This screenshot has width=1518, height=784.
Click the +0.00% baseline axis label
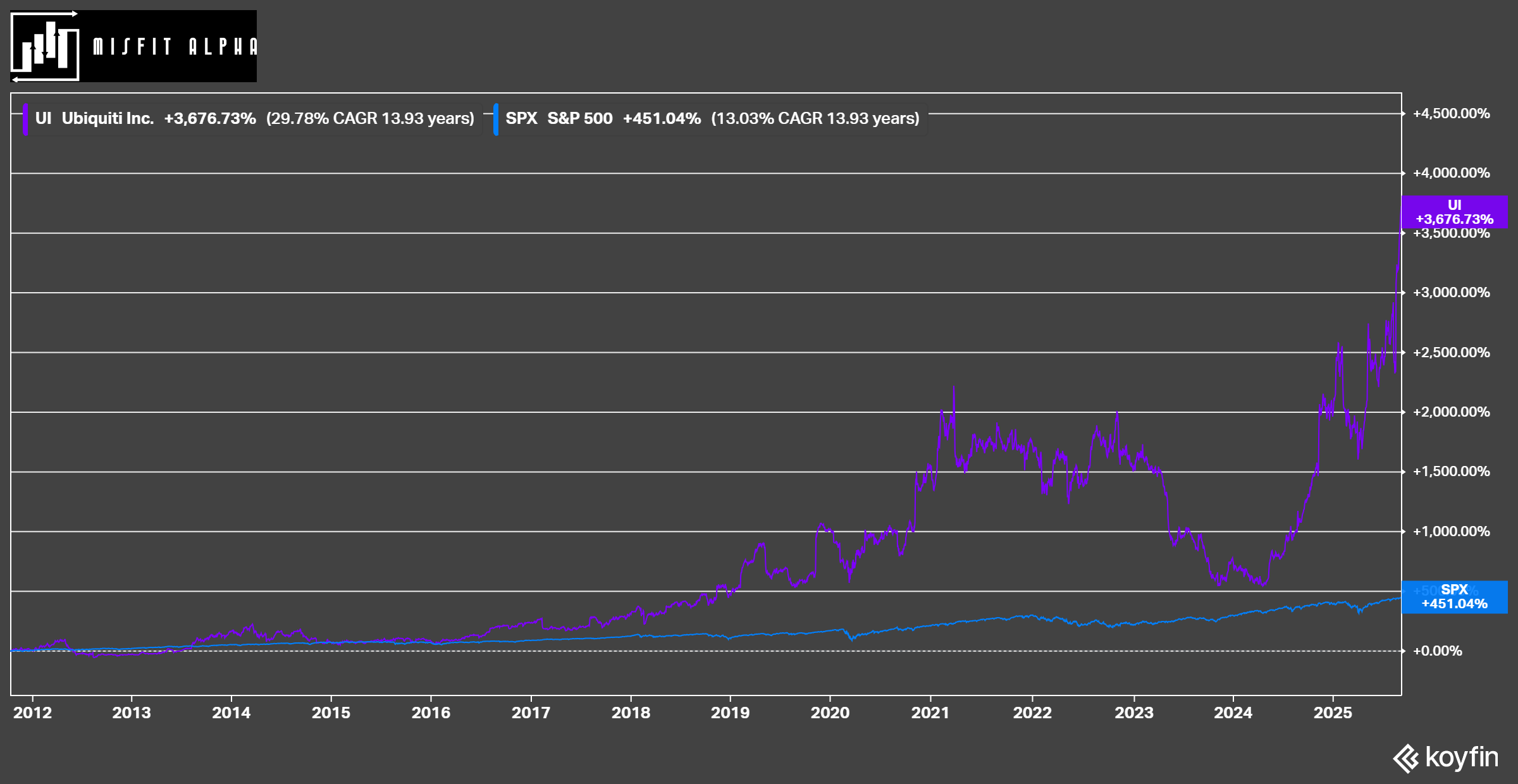[1438, 651]
